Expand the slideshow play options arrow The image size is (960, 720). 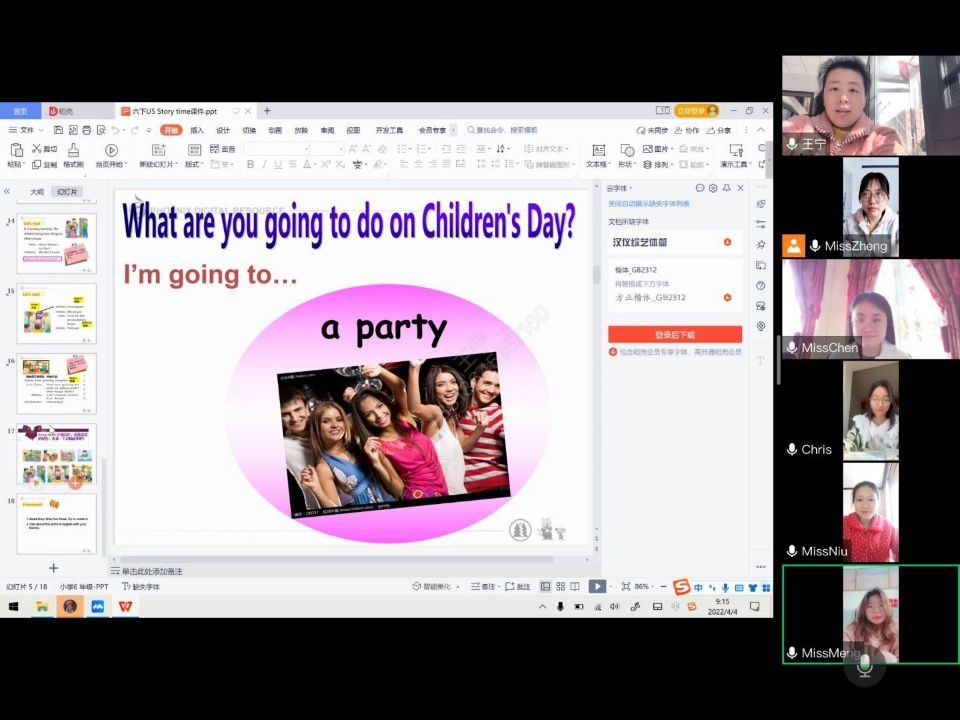click(x=610, y=587)
